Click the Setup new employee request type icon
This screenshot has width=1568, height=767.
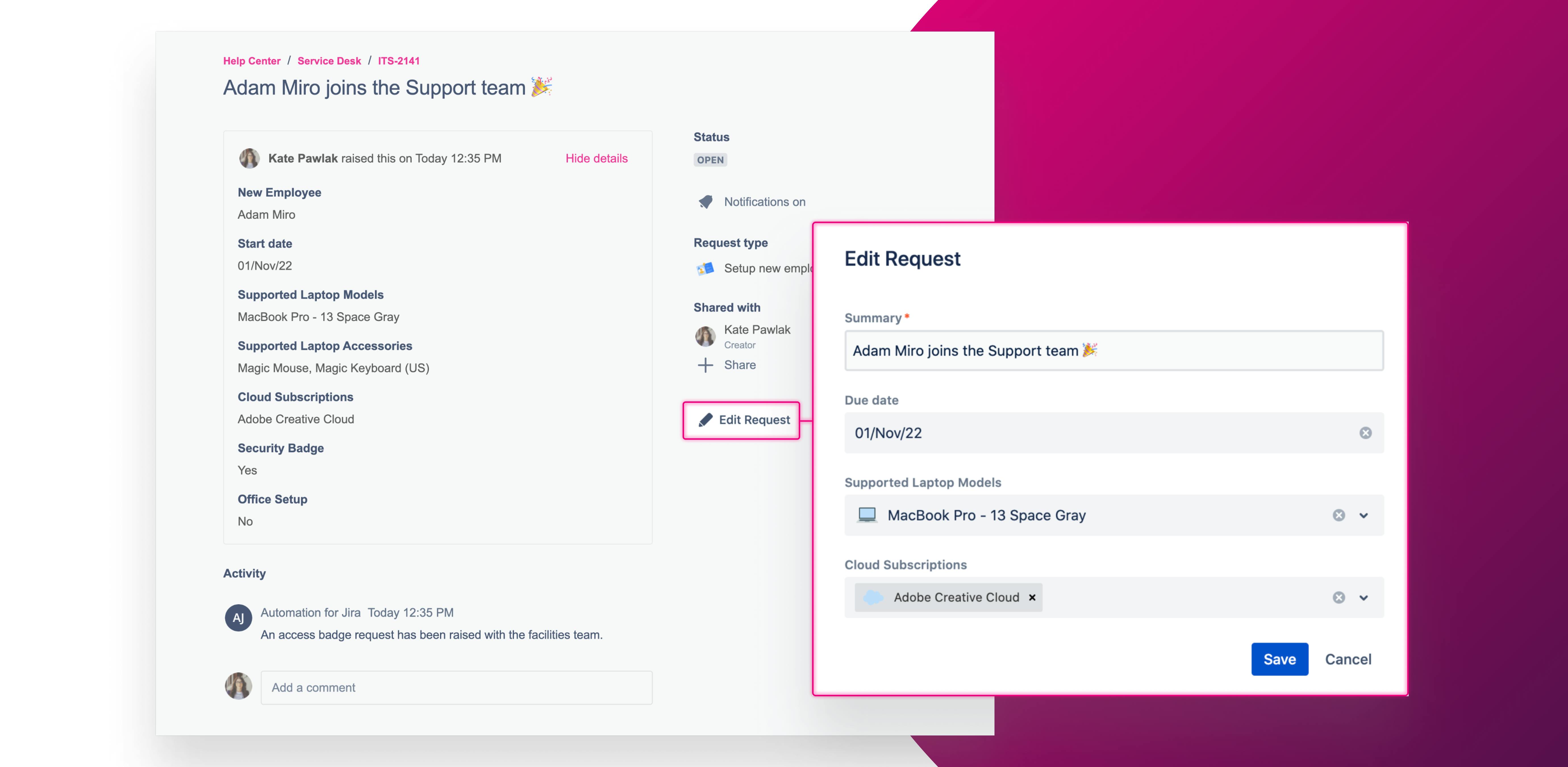click(706, 268)
